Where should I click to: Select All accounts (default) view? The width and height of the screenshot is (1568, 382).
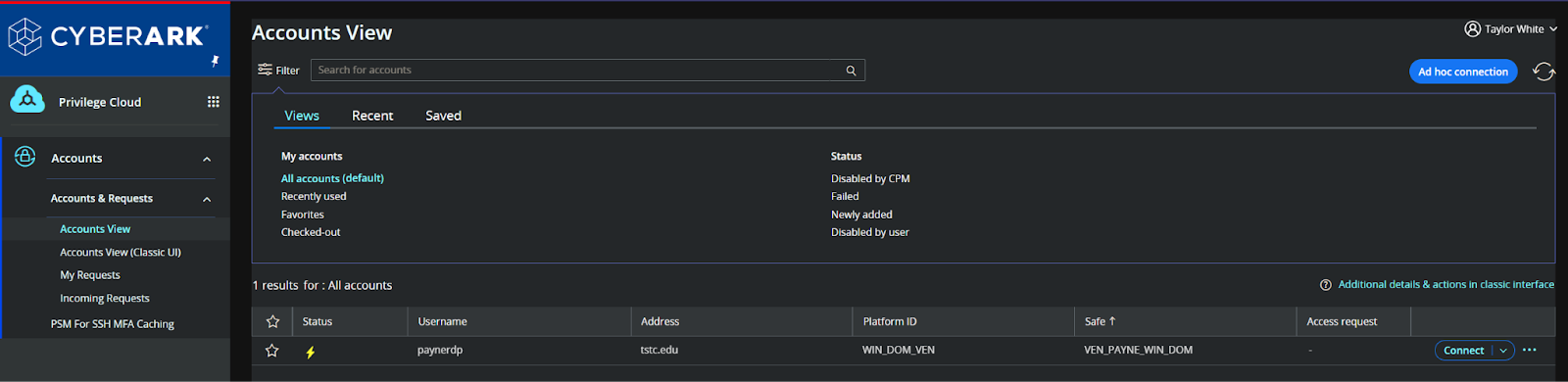click(x=332, y=178)
